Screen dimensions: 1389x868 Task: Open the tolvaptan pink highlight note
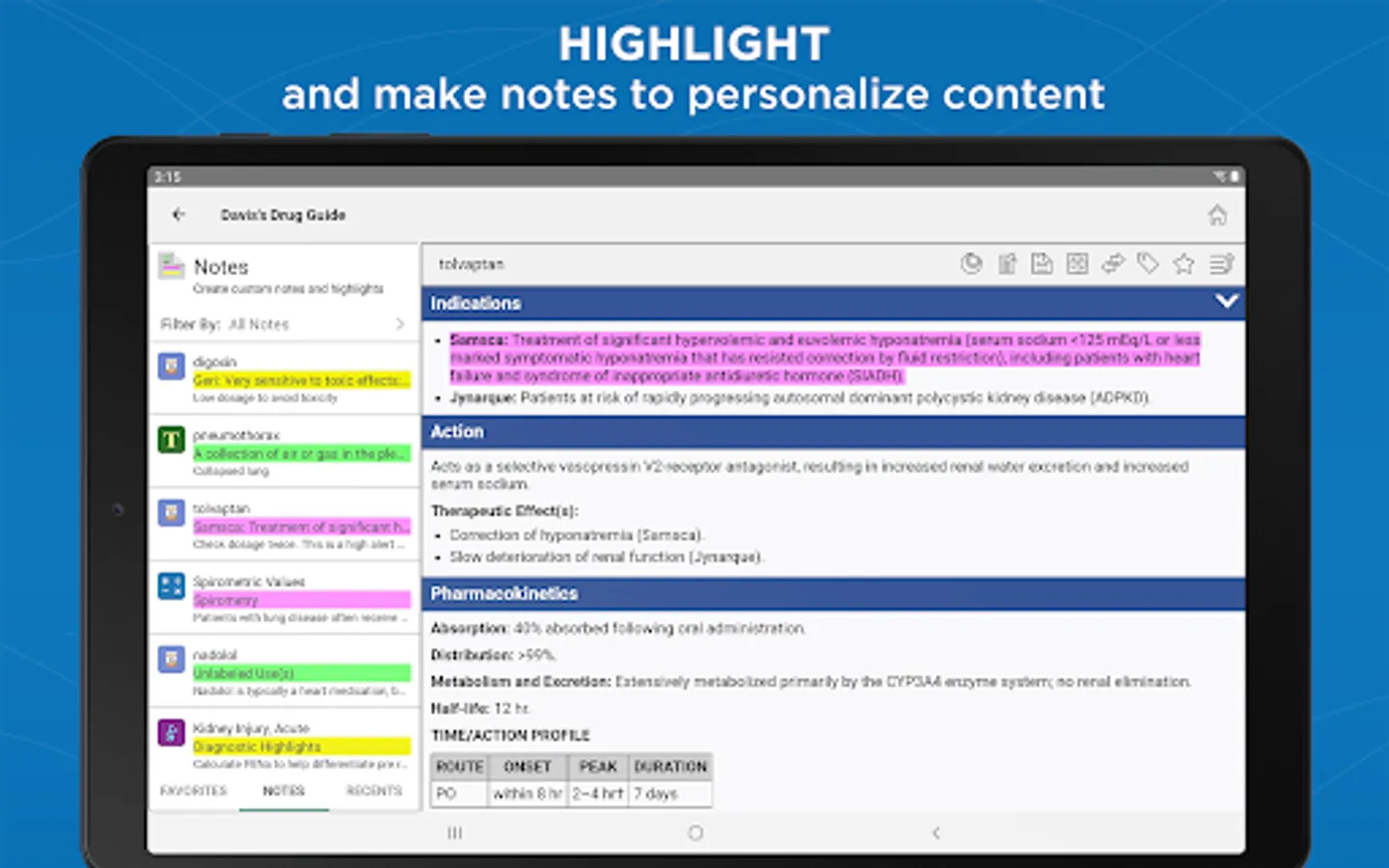[x=302, y=527]
